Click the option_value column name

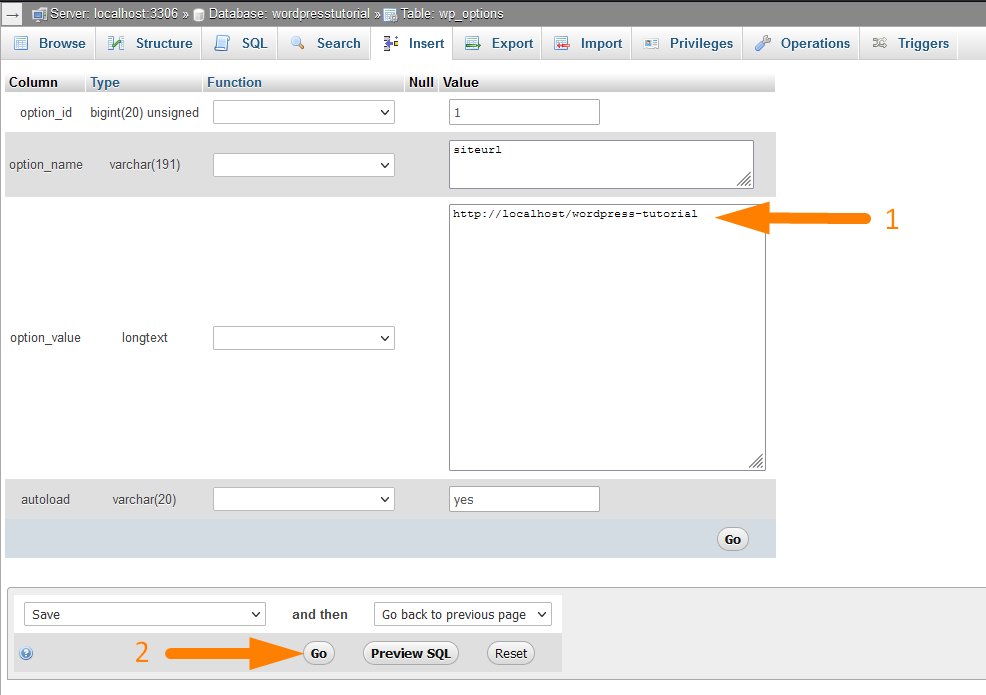pos(45,338)
